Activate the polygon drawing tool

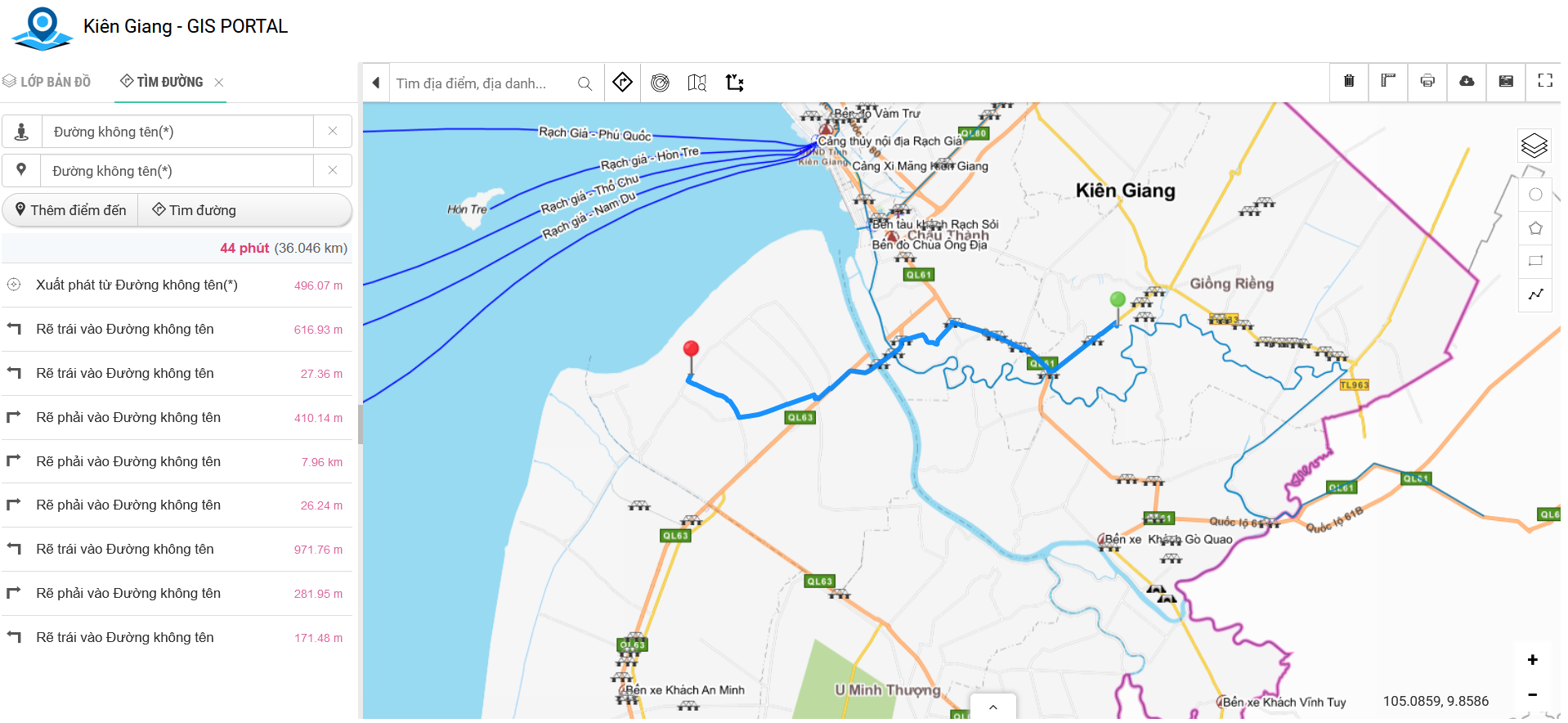(1535, 228)
